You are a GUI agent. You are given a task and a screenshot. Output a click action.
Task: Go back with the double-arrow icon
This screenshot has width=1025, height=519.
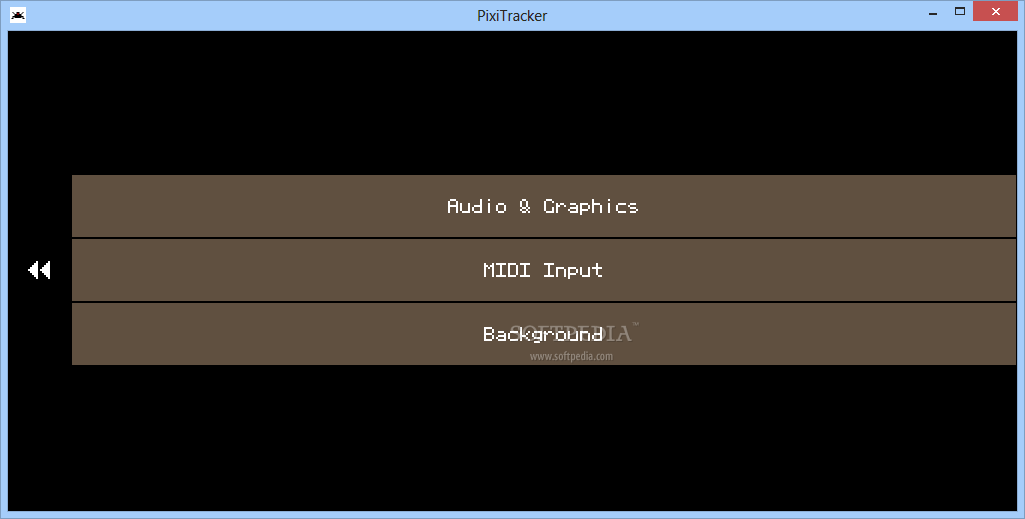coord(39,270)
